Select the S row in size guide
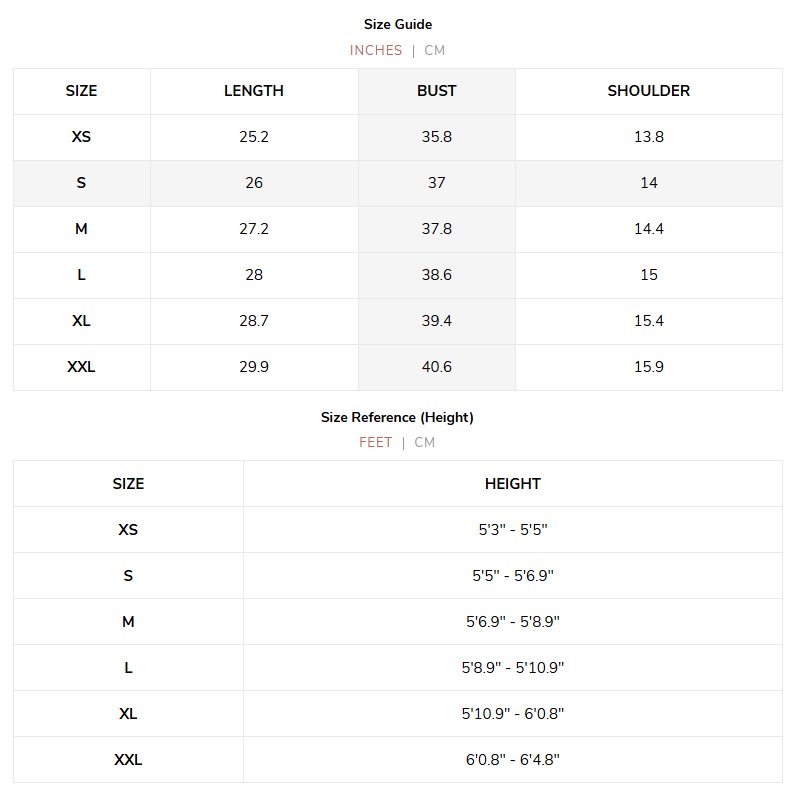Screen dimensions: 795x802 click(x=398, y=183)
